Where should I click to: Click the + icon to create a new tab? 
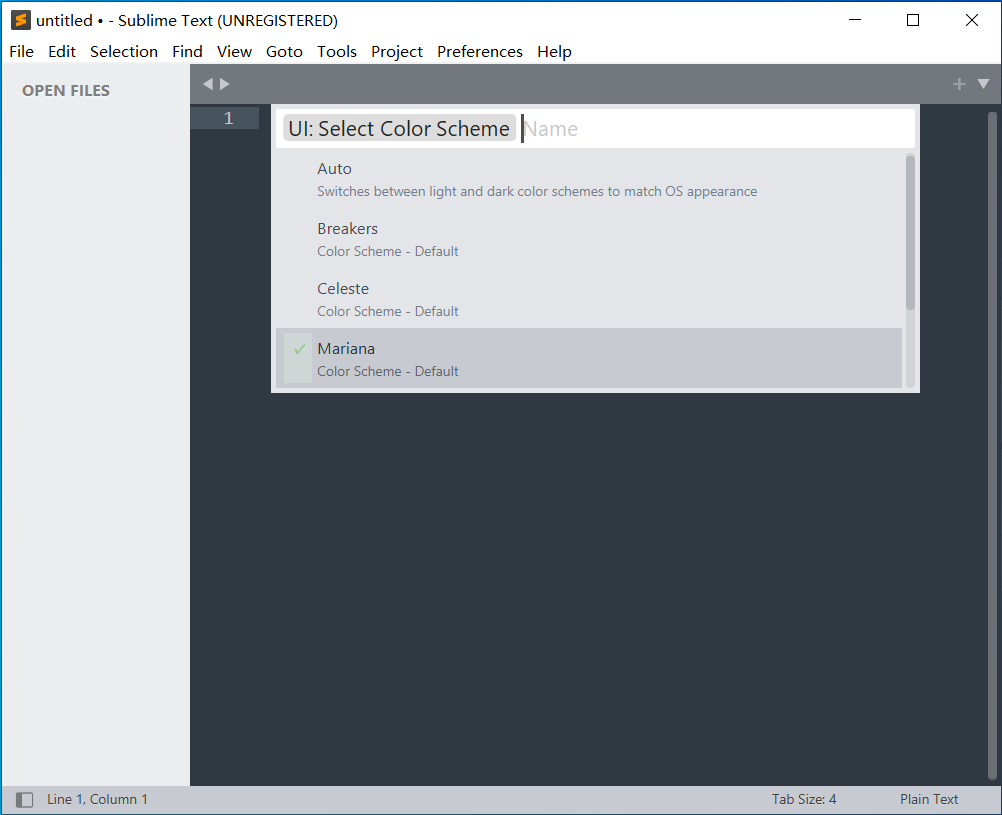(958, 84)
